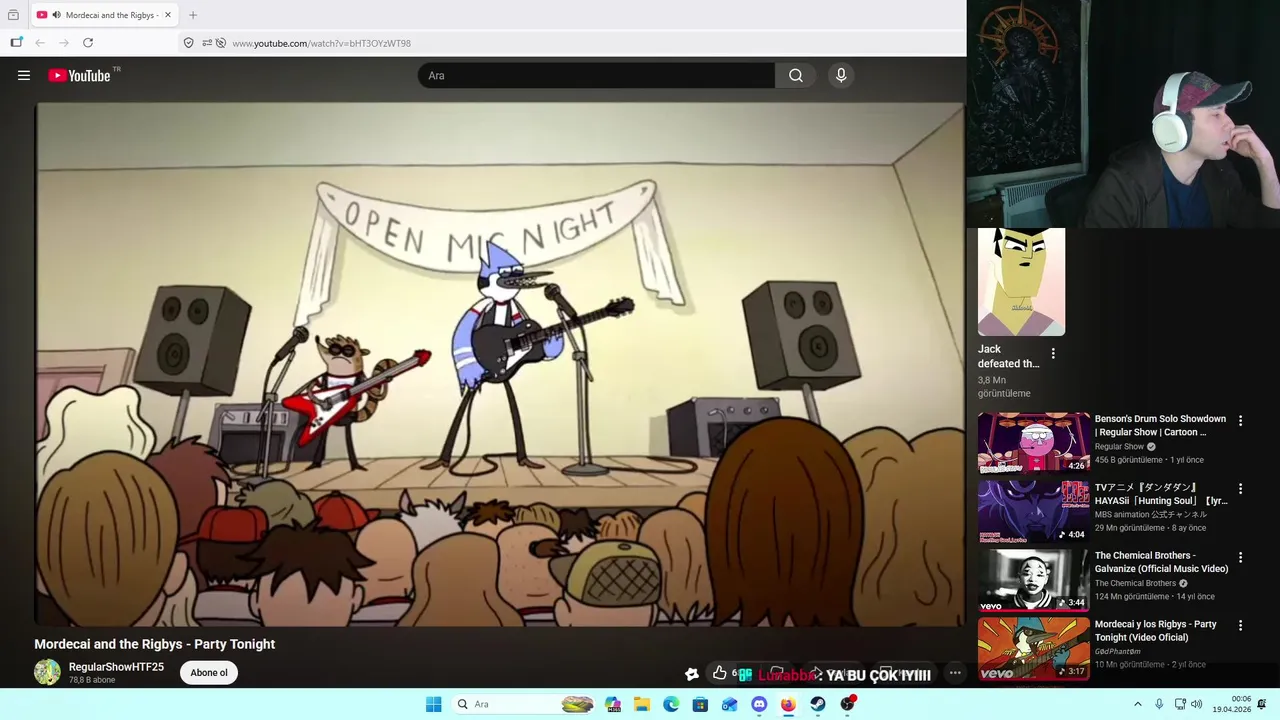Open the 'Jack defeated th...' video thumbnail
This screenshot has height=720, width=1280.
(1021, 282)
